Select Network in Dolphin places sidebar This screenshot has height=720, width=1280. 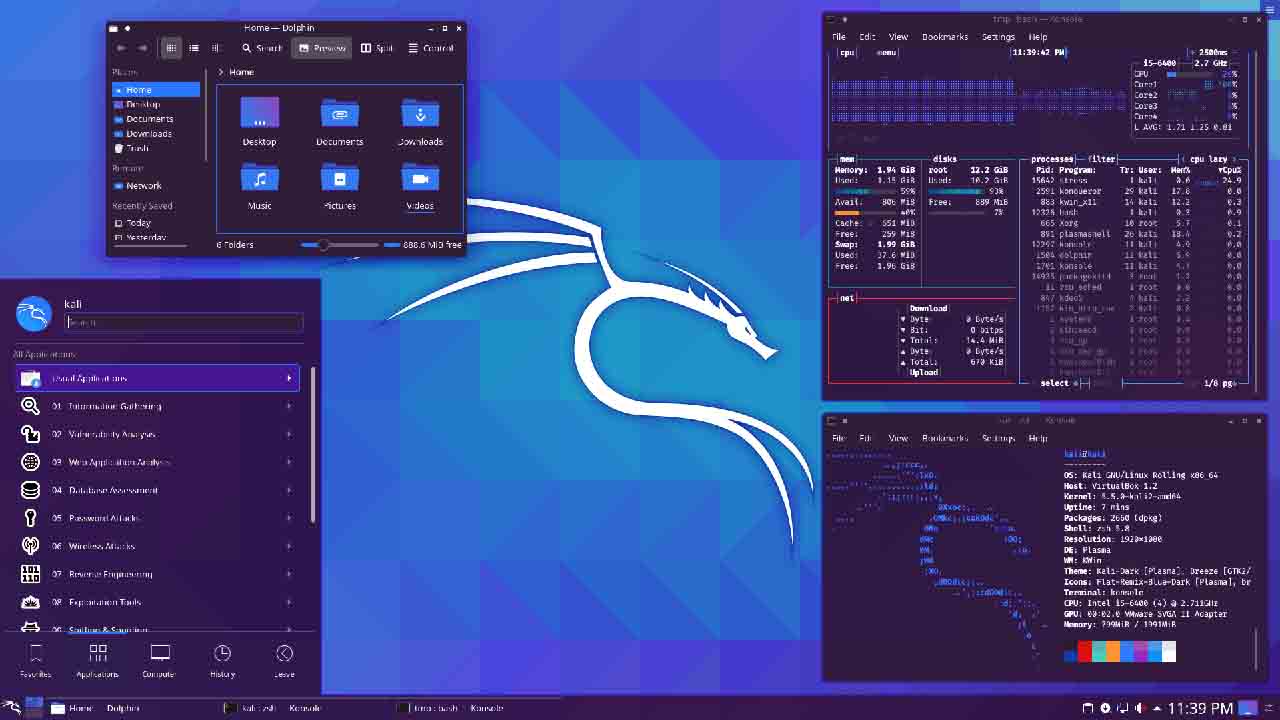[143, 186]
